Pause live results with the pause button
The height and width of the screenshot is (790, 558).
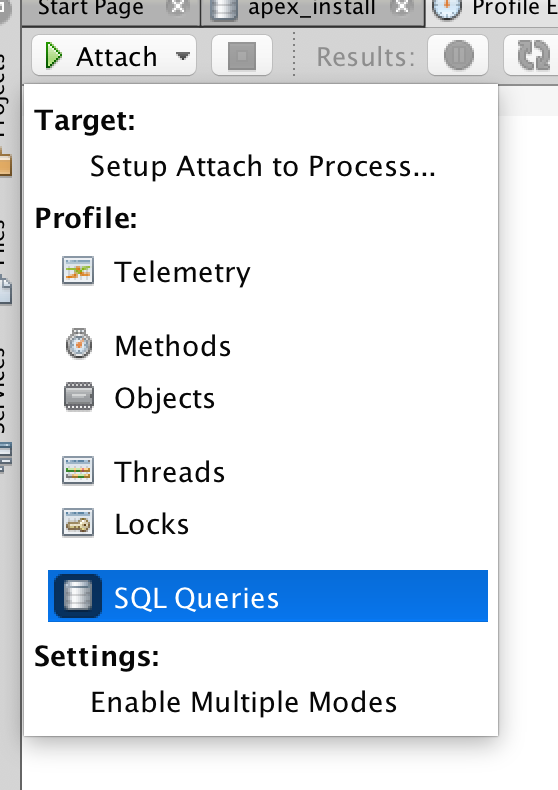[458, 55]
